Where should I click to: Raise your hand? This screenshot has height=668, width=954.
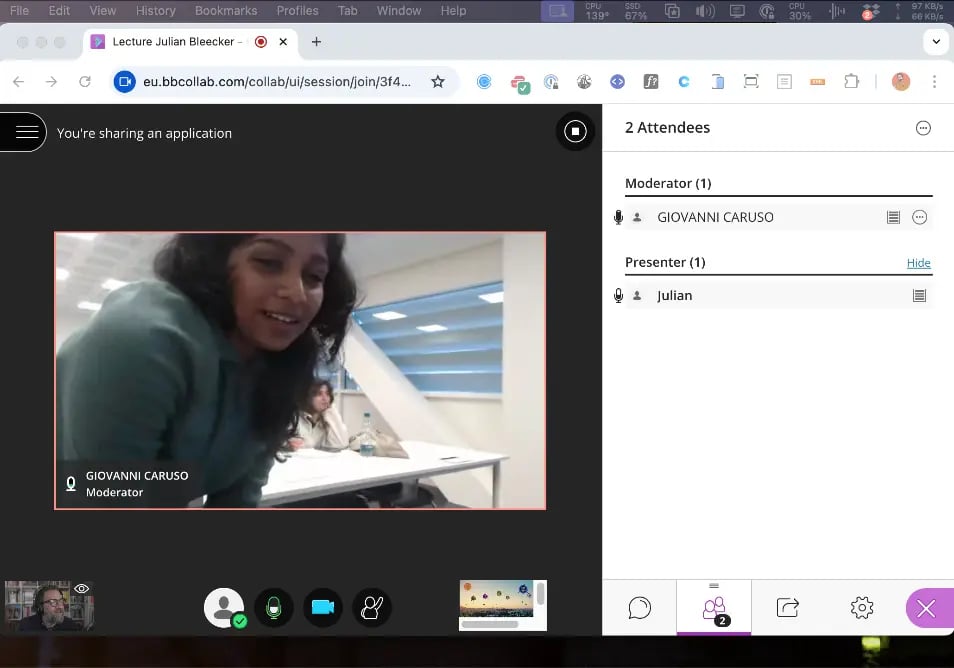372,607
